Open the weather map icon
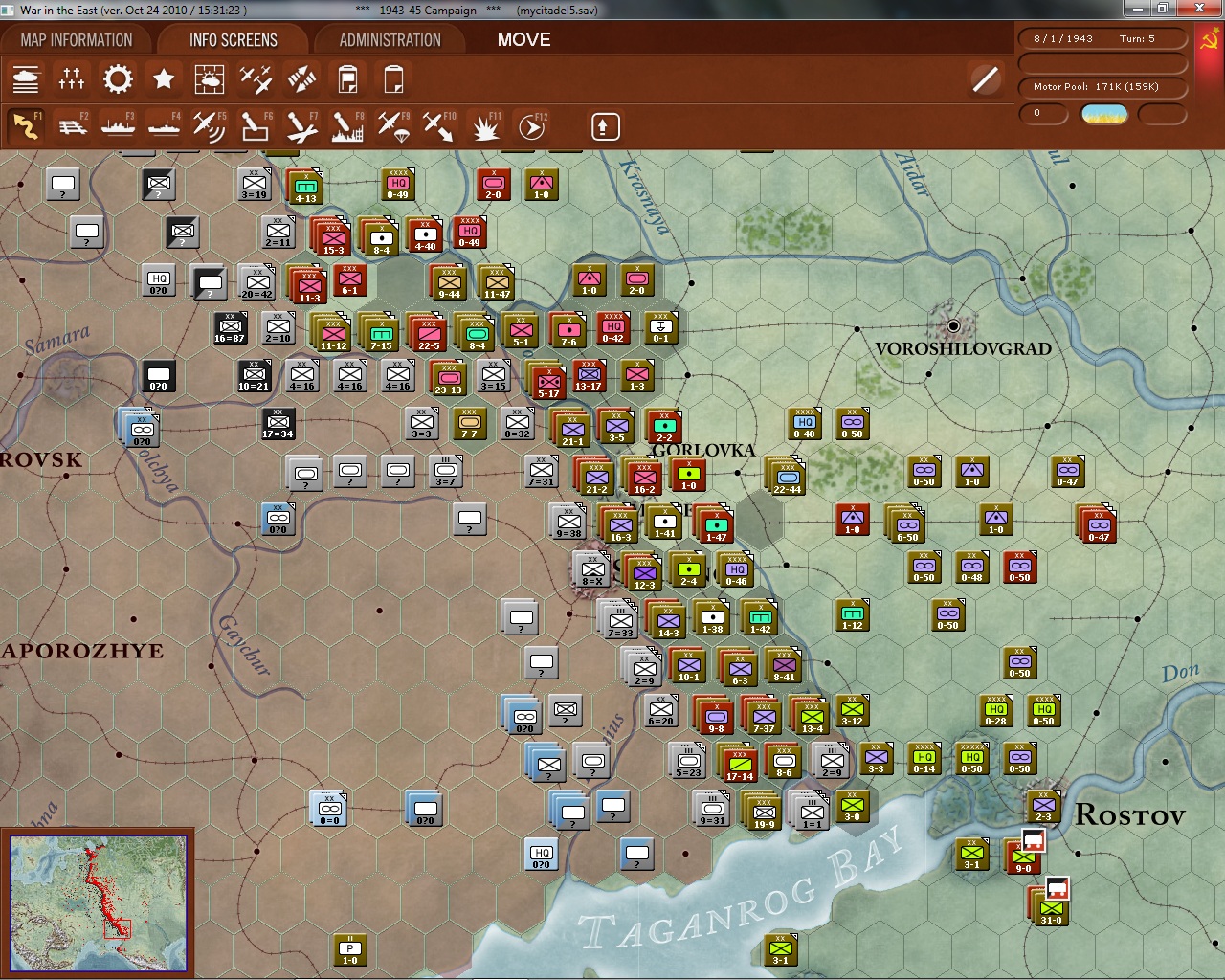This screenshot has width=1225, height=980. [210, 79]
